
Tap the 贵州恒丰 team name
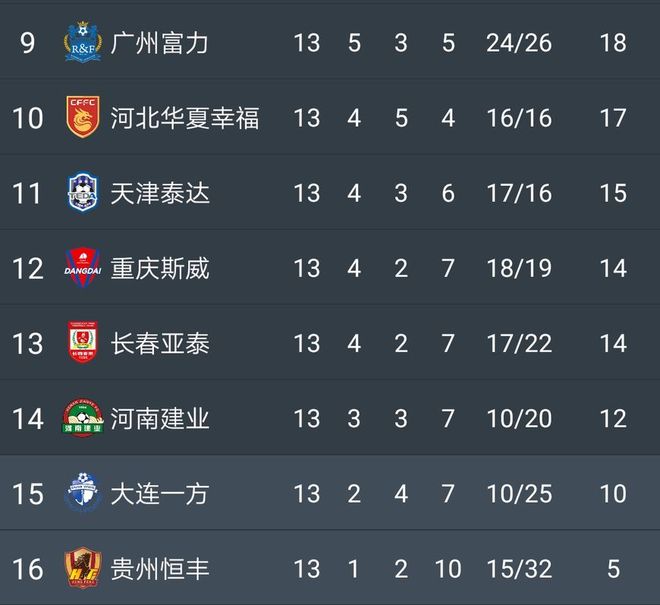pos(160,568)
